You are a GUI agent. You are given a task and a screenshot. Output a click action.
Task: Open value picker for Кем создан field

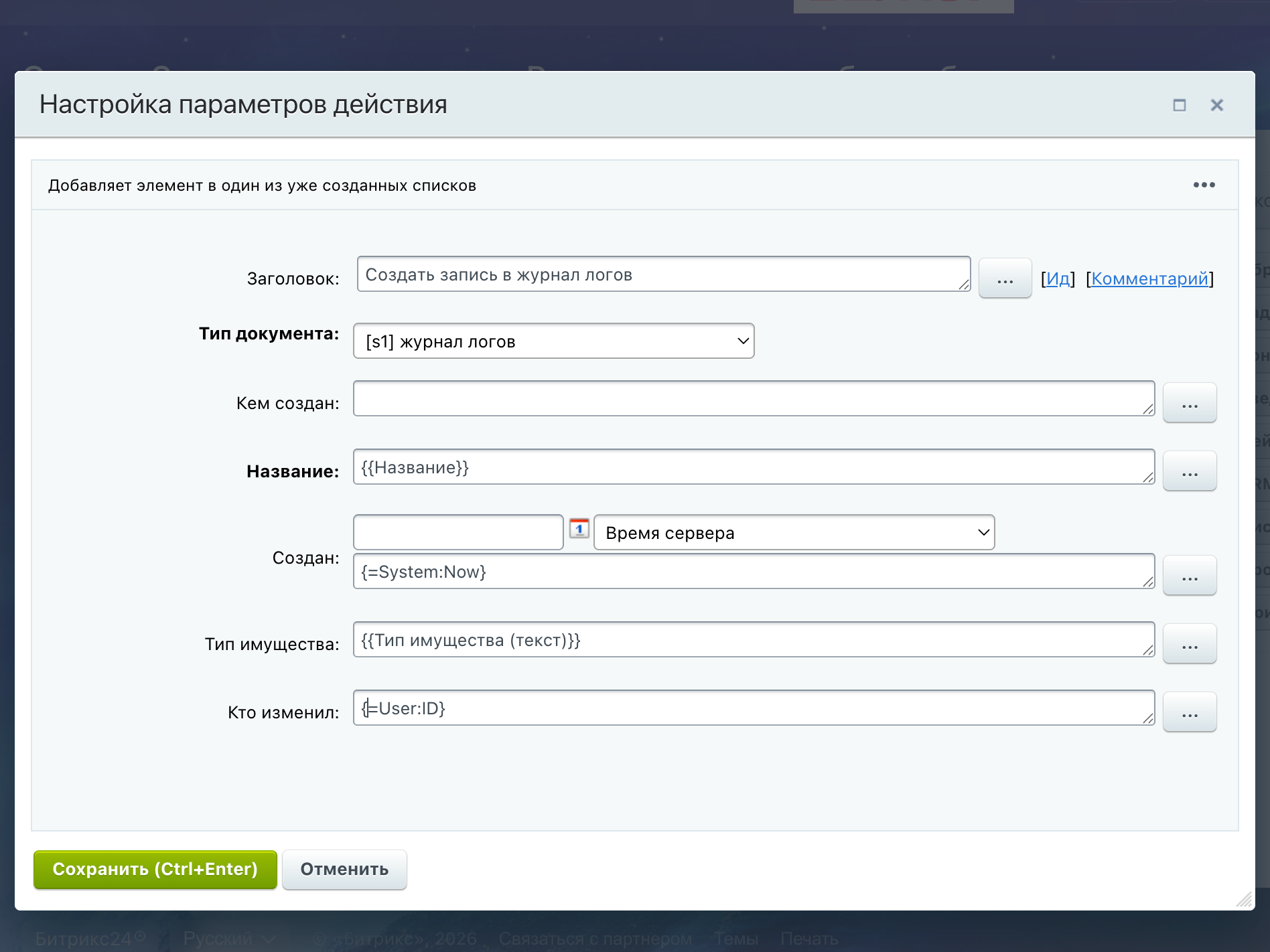pos(1189,403)
